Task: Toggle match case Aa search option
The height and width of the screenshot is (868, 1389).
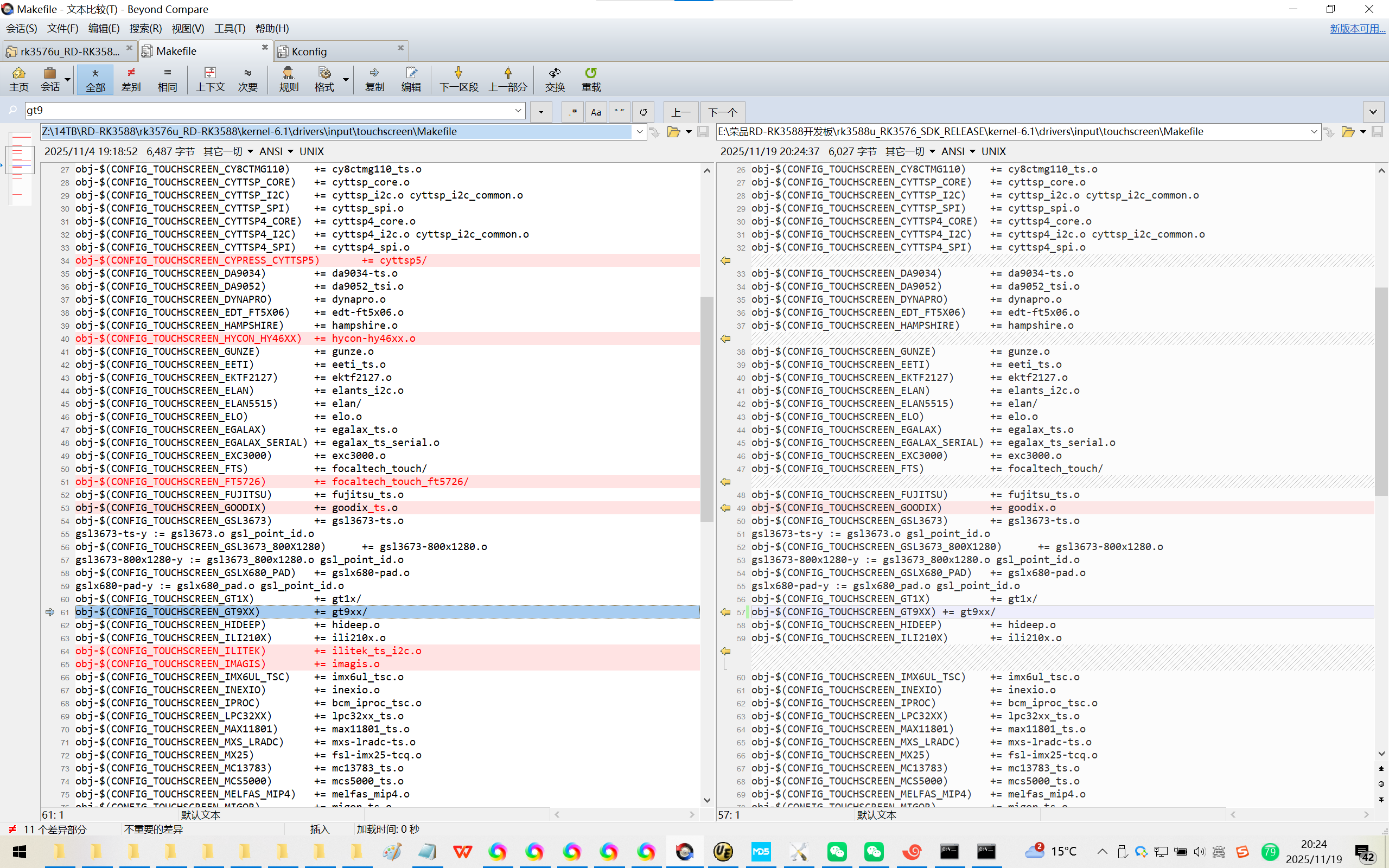Action: click(x=596, y=112)
